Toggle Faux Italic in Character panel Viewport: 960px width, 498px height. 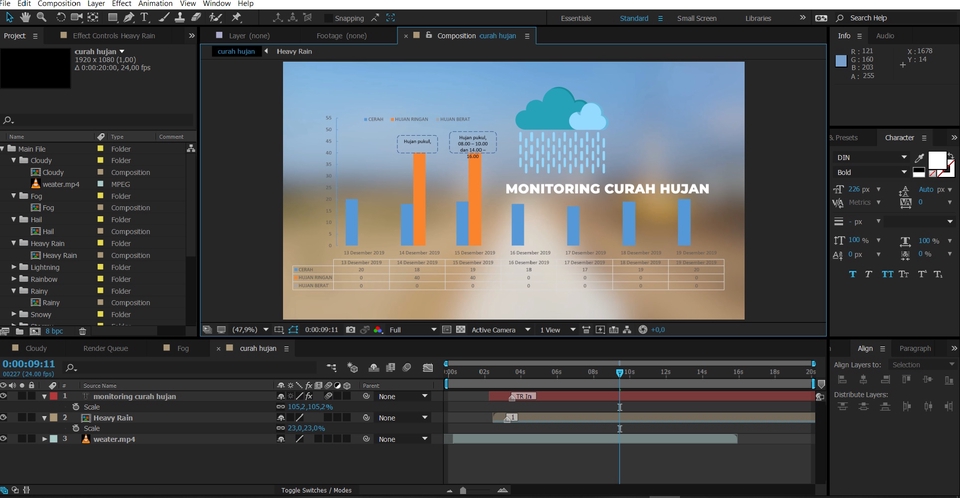(869, 274)
